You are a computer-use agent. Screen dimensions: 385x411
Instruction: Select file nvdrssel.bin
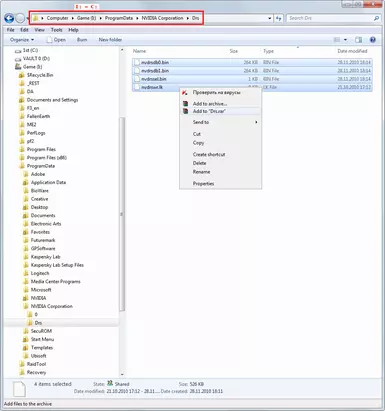coord(252,79)
